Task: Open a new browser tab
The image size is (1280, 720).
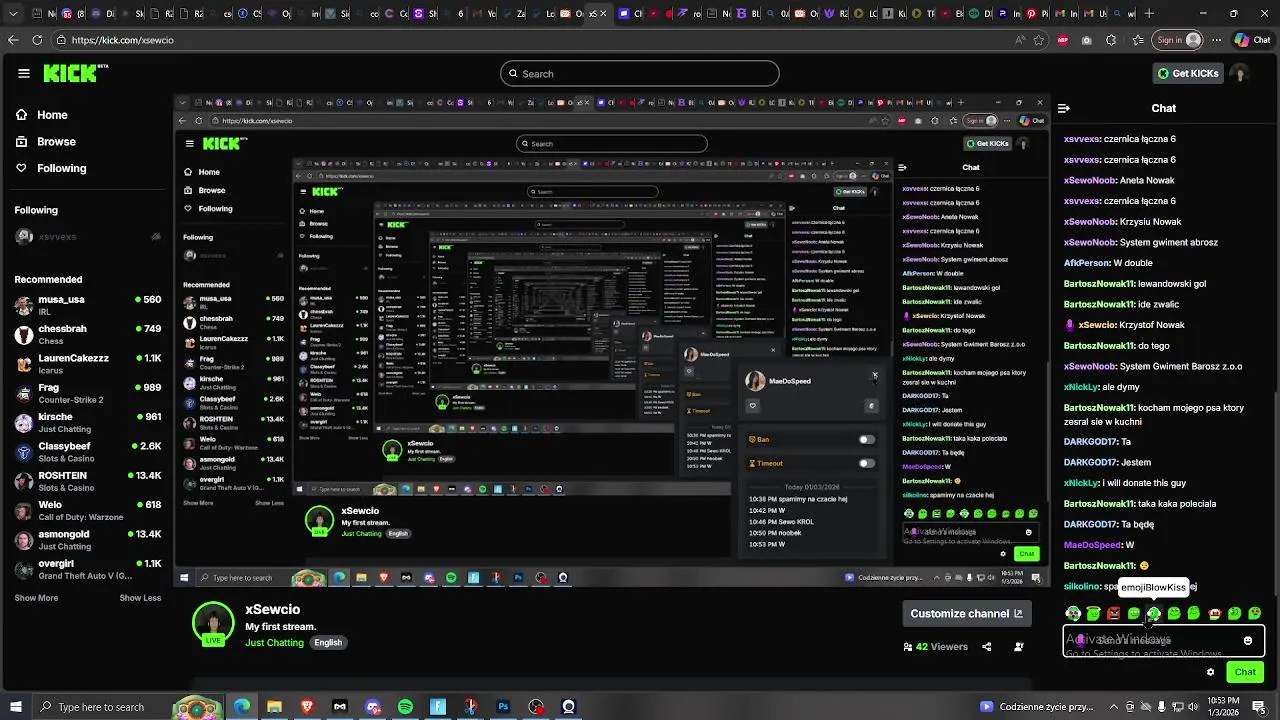Action: [x=1149, y=14]
